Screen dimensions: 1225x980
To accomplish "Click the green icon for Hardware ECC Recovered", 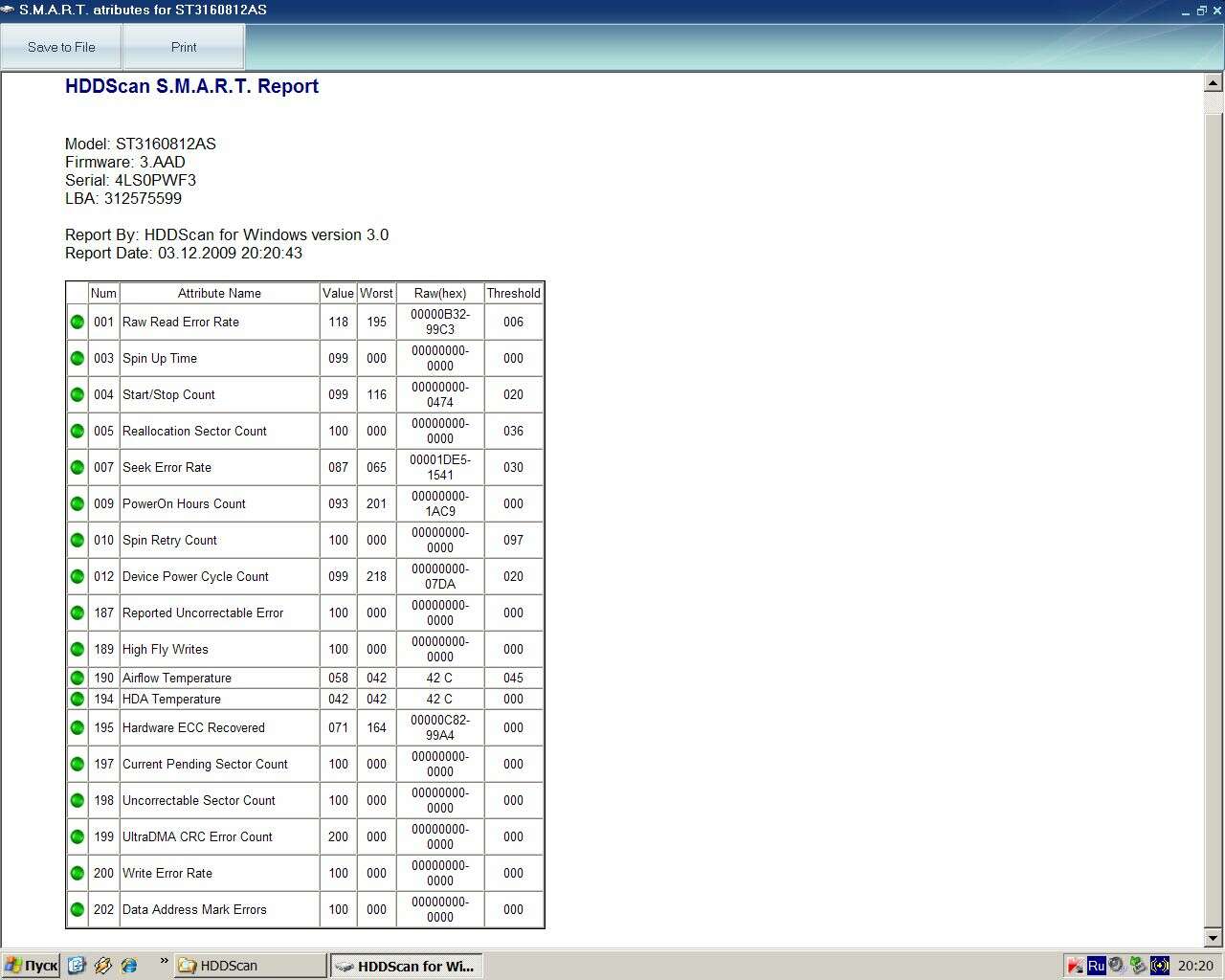I will point(78,727).
